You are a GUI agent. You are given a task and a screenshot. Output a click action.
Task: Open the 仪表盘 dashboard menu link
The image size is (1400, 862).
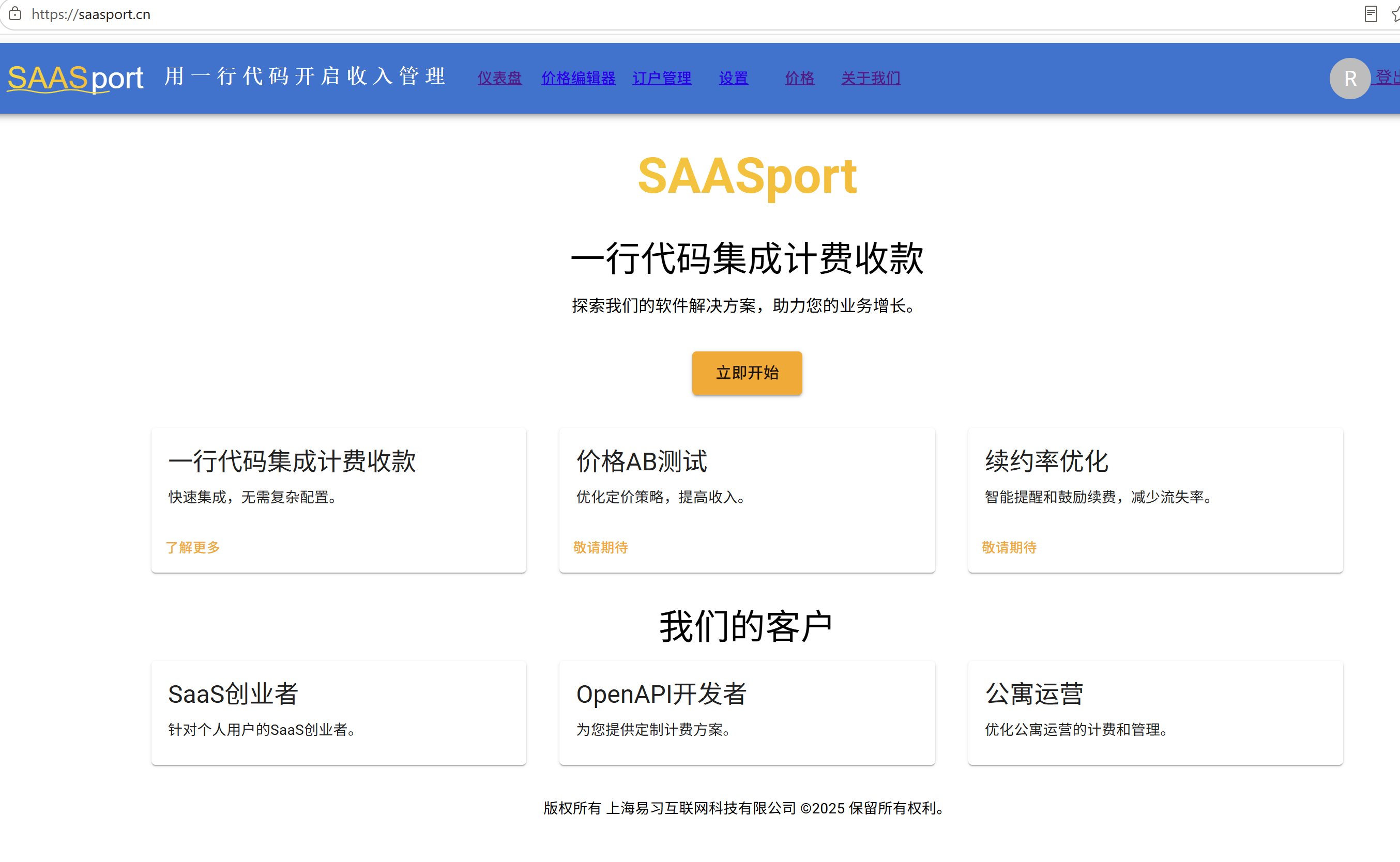(499, 78)
